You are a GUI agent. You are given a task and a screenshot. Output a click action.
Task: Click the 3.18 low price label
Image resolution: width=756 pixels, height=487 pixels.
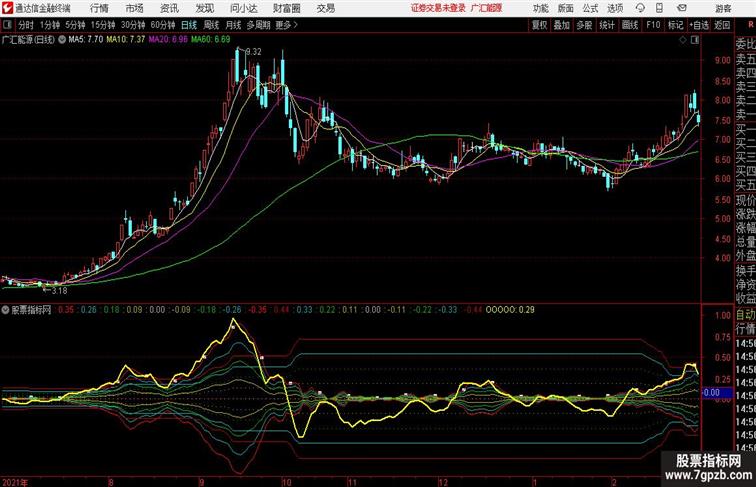[x=59, y=291]
